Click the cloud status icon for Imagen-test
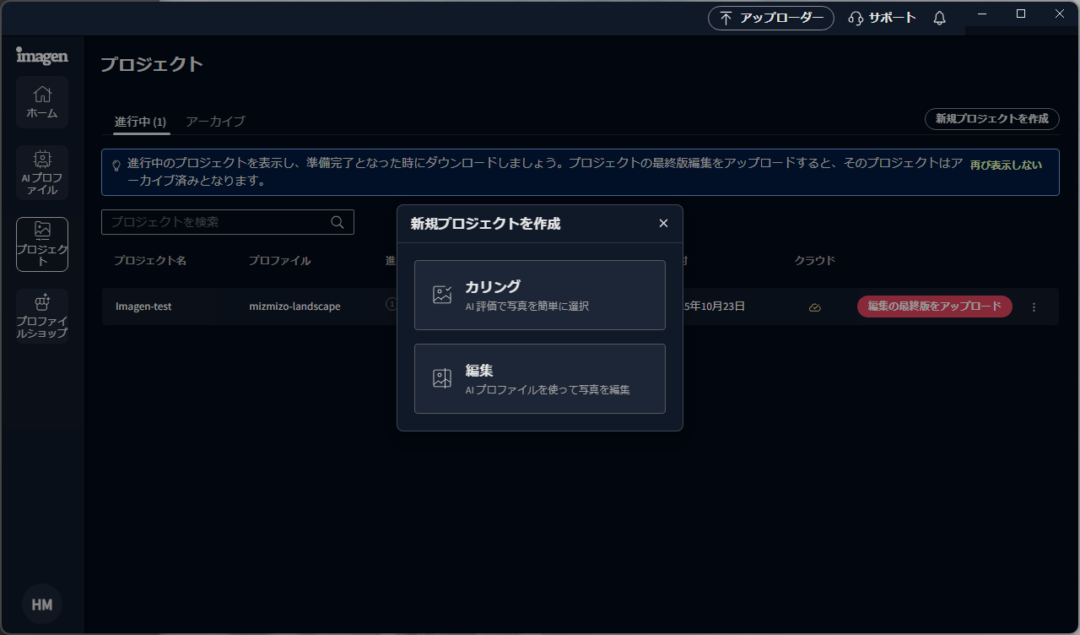Image resolution: width=1080 pixels, height=635 pixels. tap(815, 307)
